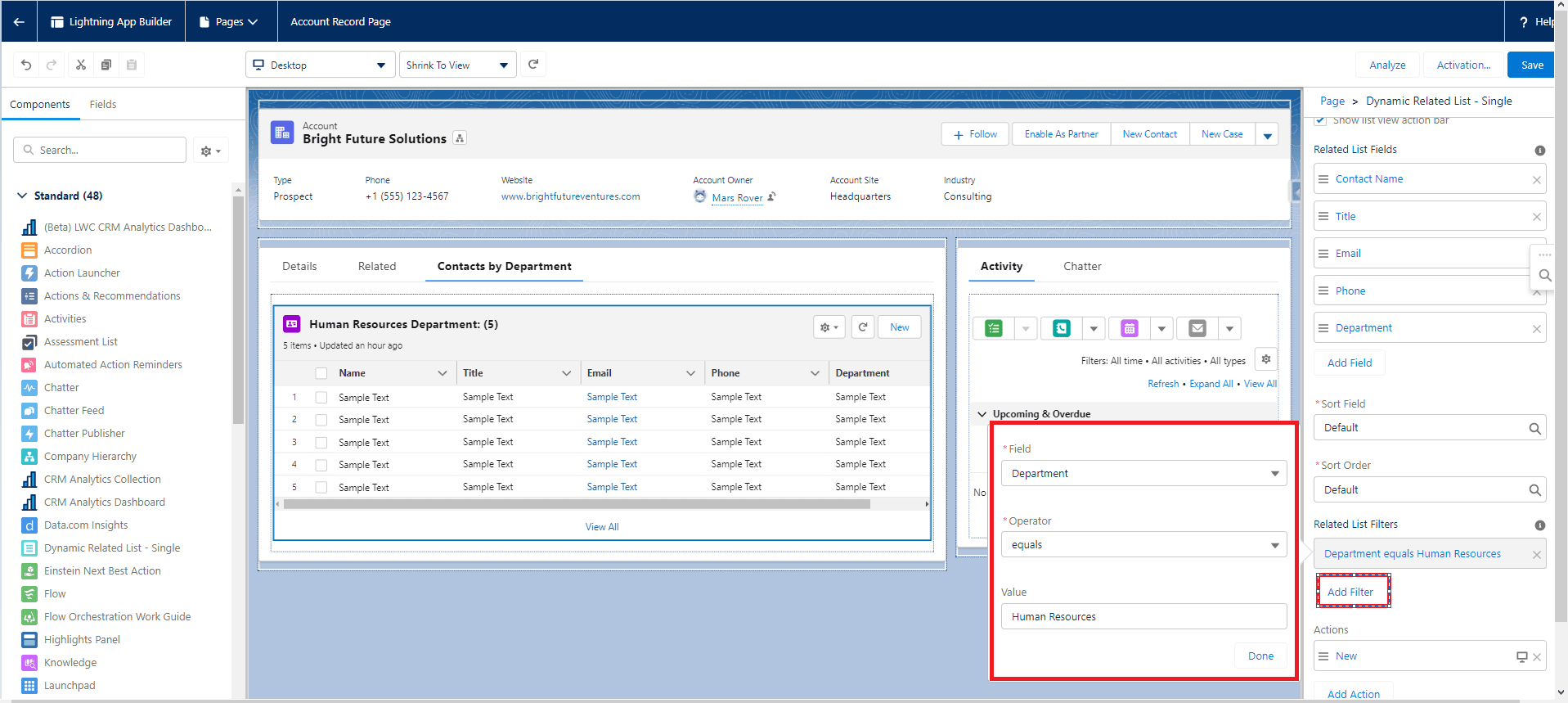
Task: Open the Shrink To View dropdown
Action: pyautogui.click(x=457, y=65)
